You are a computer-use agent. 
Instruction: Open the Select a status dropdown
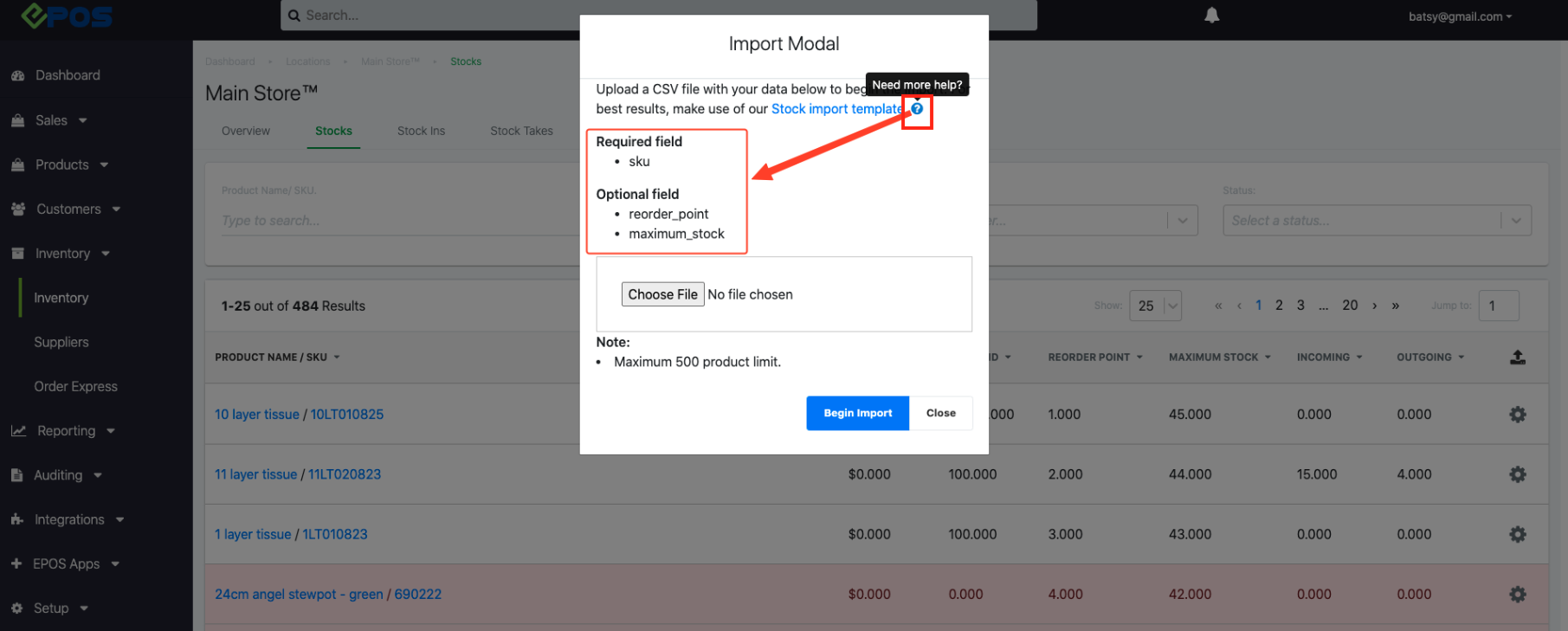pyautogui.click(x=1376, y=221)
